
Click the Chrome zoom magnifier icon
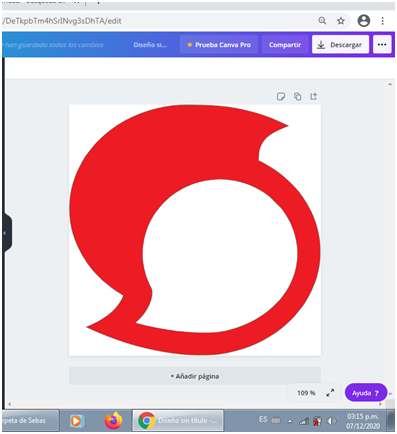click(322, 21)
